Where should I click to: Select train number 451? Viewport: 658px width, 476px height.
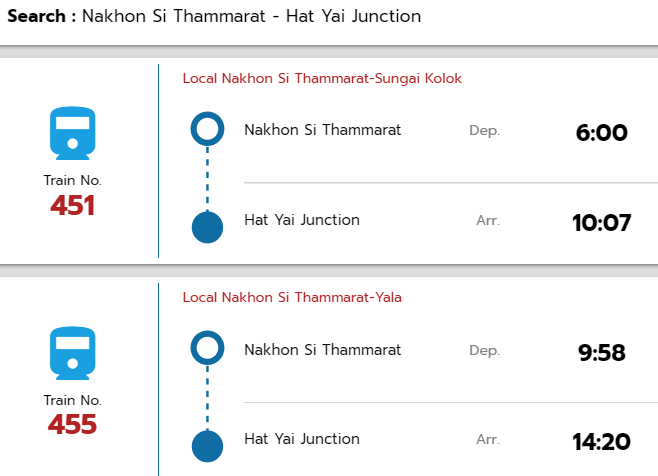(x=73, y=206)
